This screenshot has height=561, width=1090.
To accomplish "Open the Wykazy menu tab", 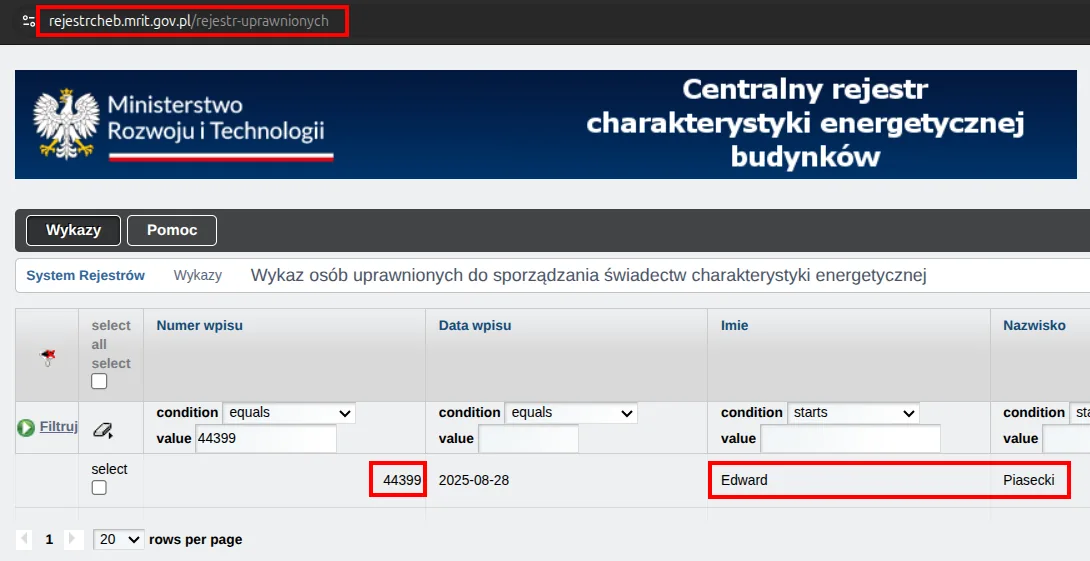I will point(74,230).
